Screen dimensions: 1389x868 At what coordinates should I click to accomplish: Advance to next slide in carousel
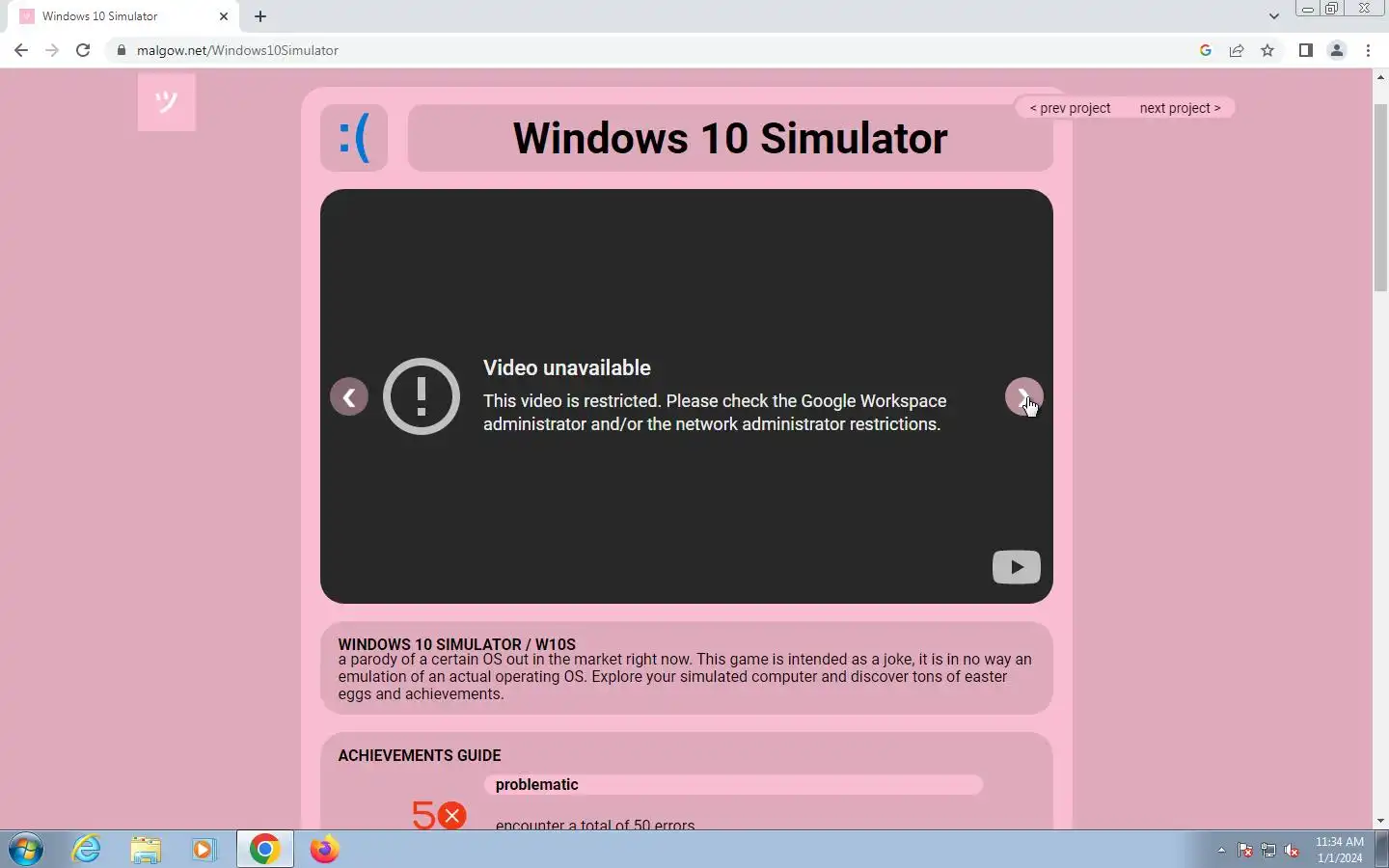pos(1023,396)
